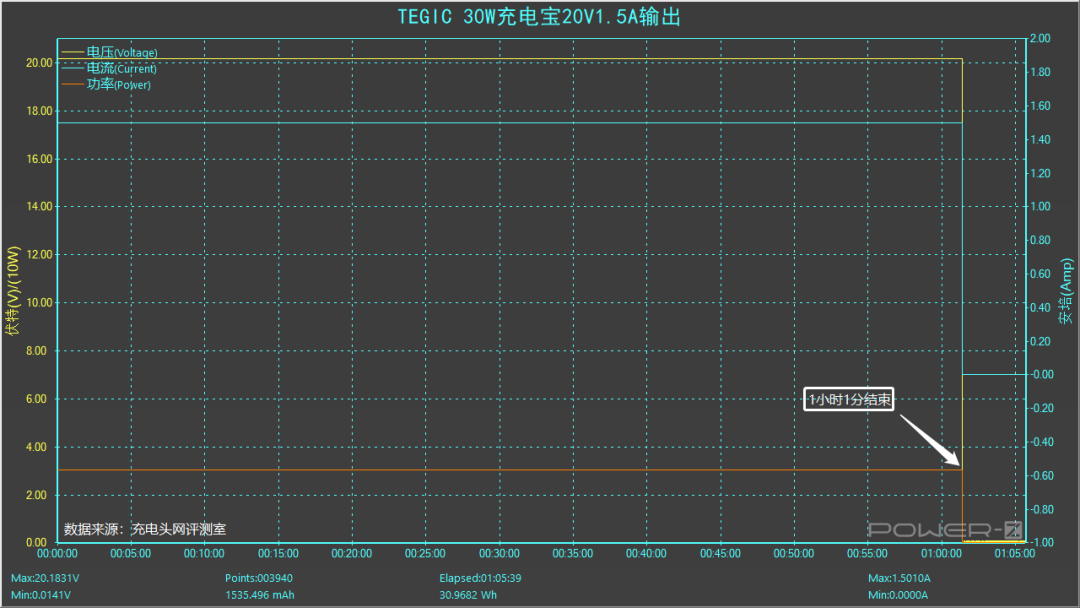
Task: Click the 01:05:00 time axis tick
Action: (1015, 554)
